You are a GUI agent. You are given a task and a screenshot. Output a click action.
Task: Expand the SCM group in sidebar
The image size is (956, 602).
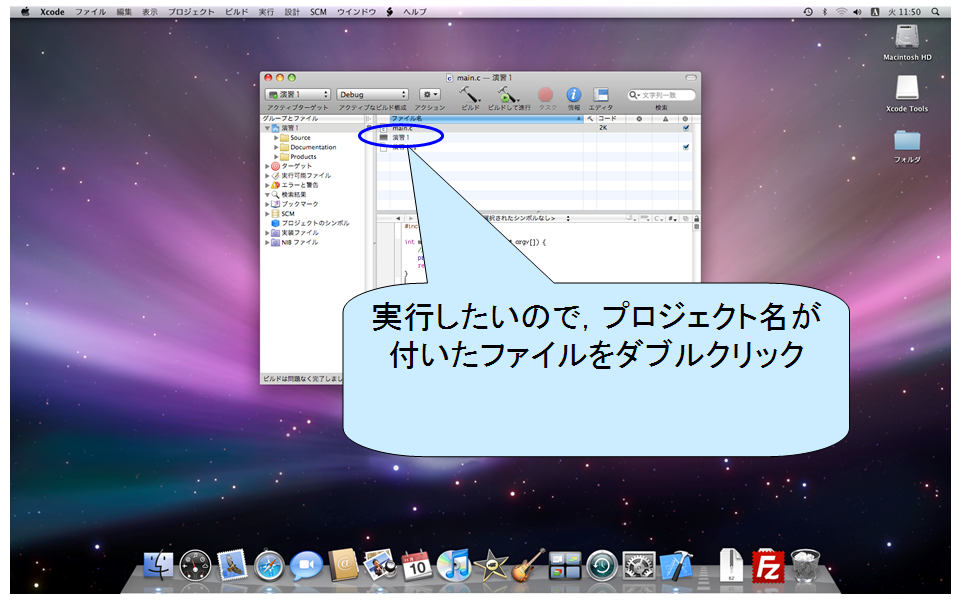pos(267,213)
